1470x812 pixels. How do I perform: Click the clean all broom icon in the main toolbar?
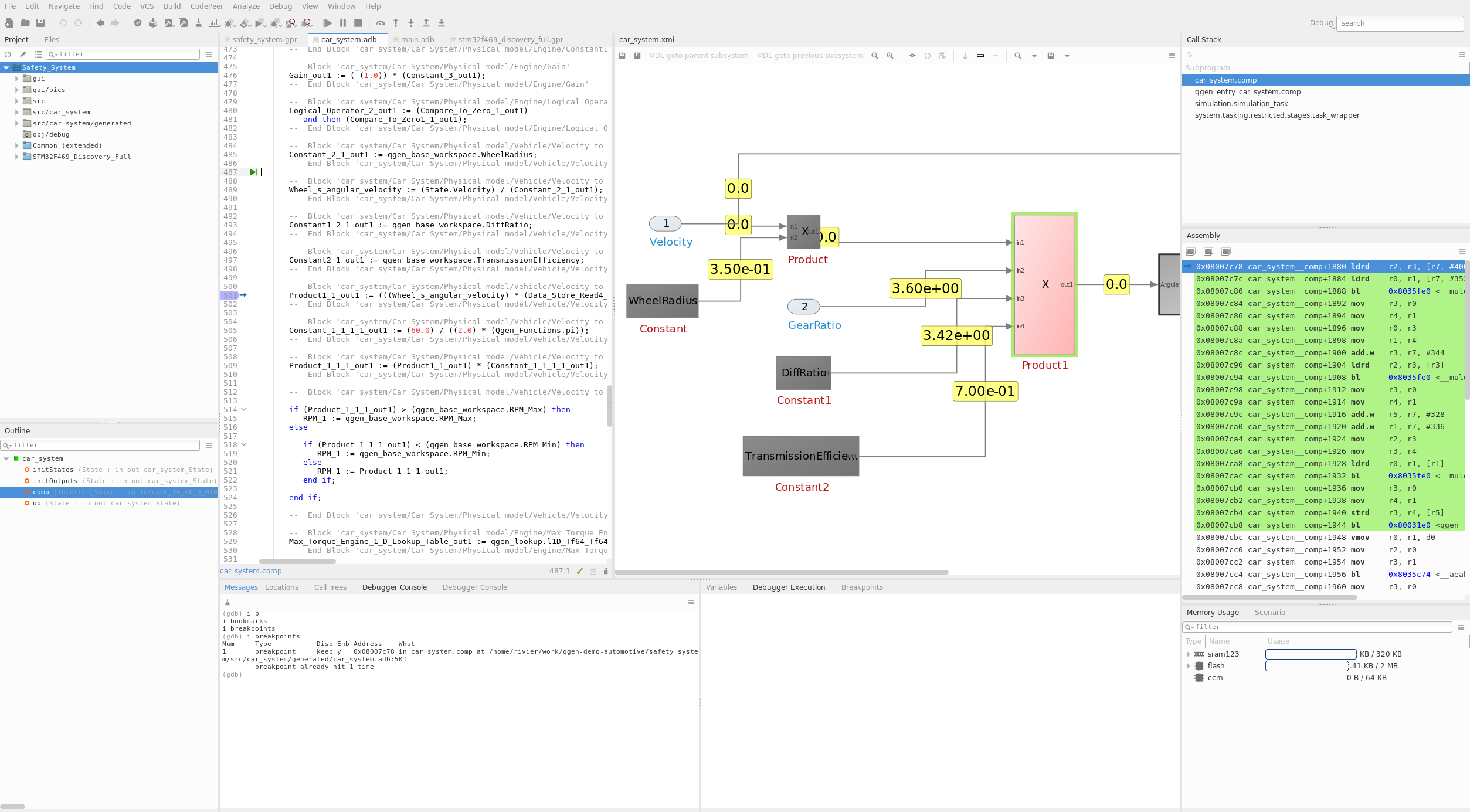point(199,23)
